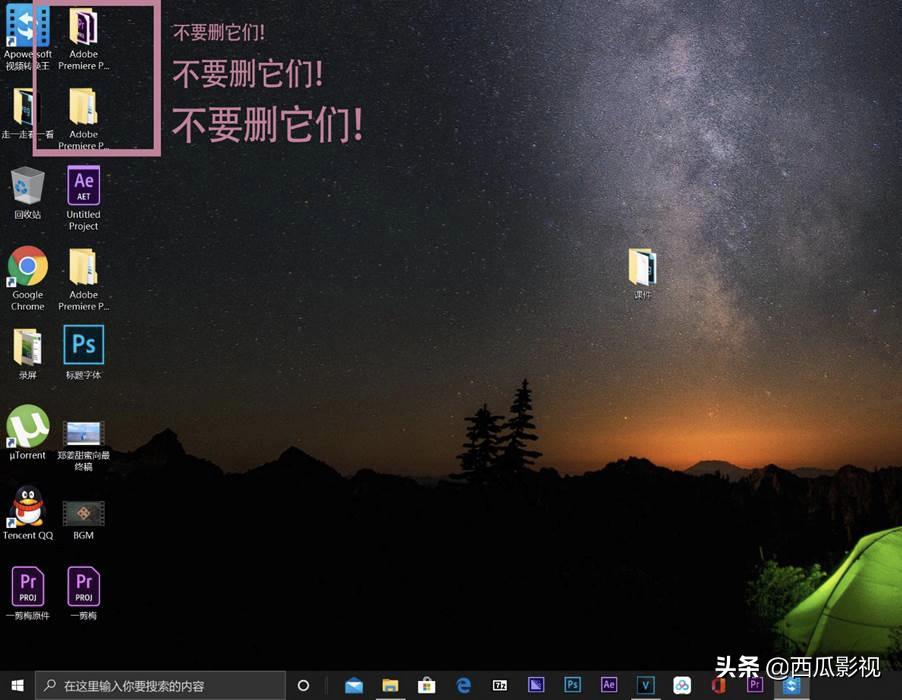
Task: Open Microsoft Edge from the taskbar
Action: click(x=462, y=685)
